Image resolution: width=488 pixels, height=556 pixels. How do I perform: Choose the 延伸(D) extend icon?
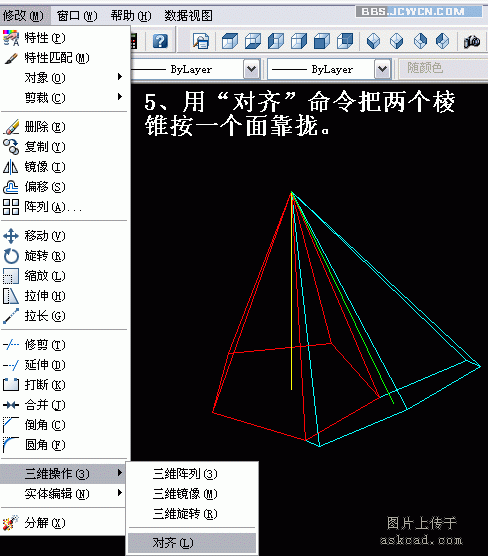coord(11,365)
